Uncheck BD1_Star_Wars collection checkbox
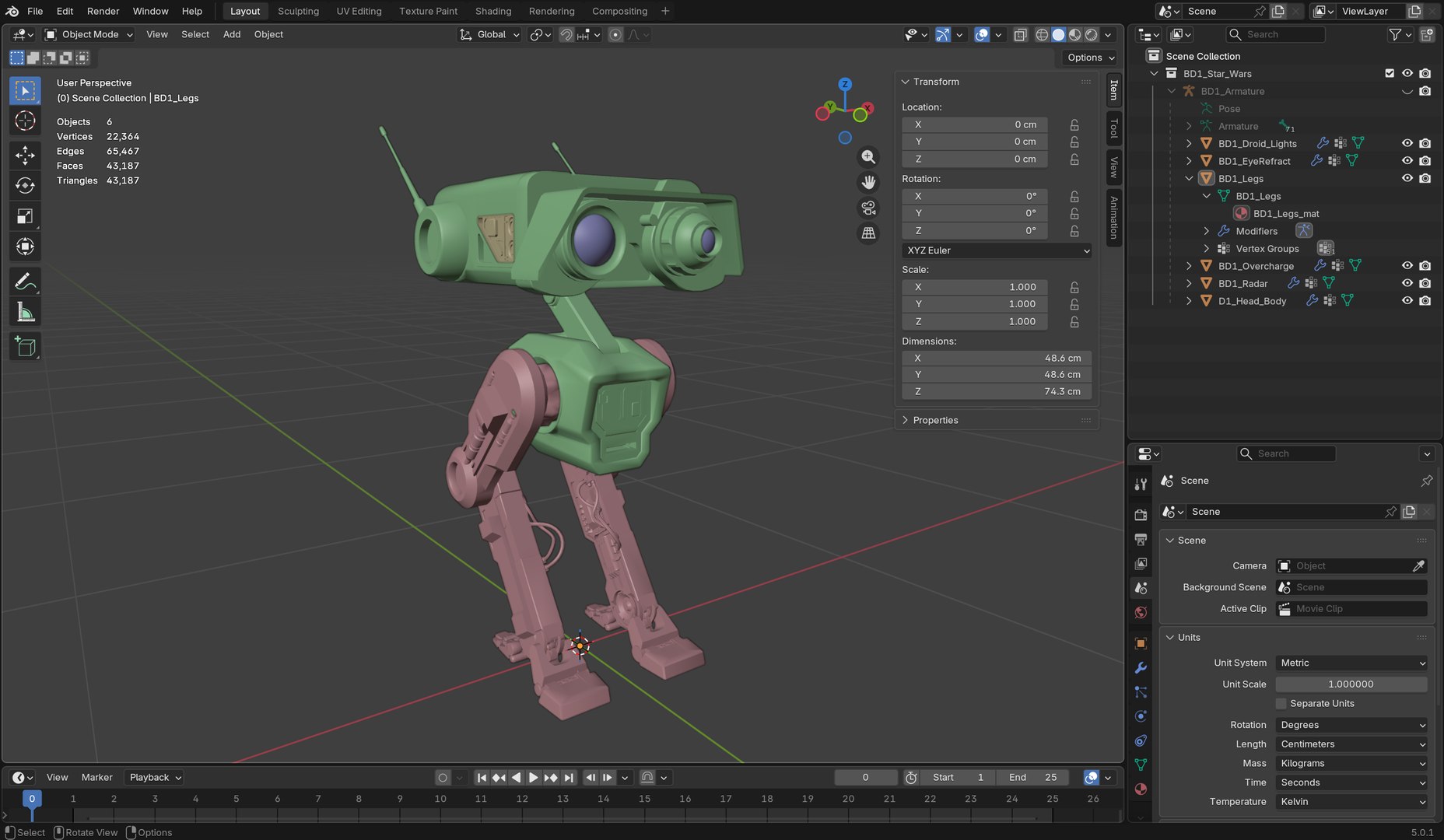 point(1390,73)
